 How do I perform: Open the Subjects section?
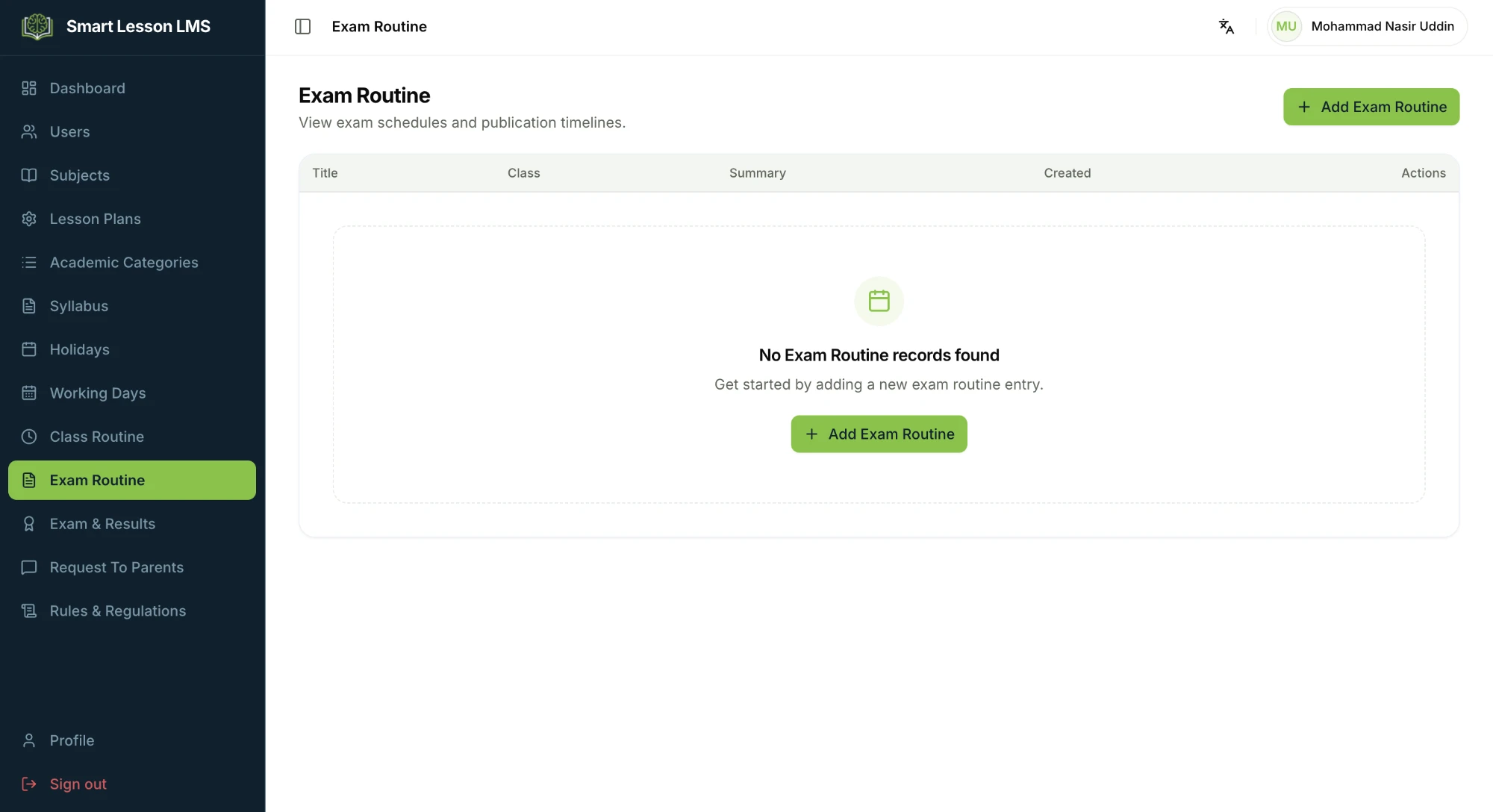pos(132,175)
